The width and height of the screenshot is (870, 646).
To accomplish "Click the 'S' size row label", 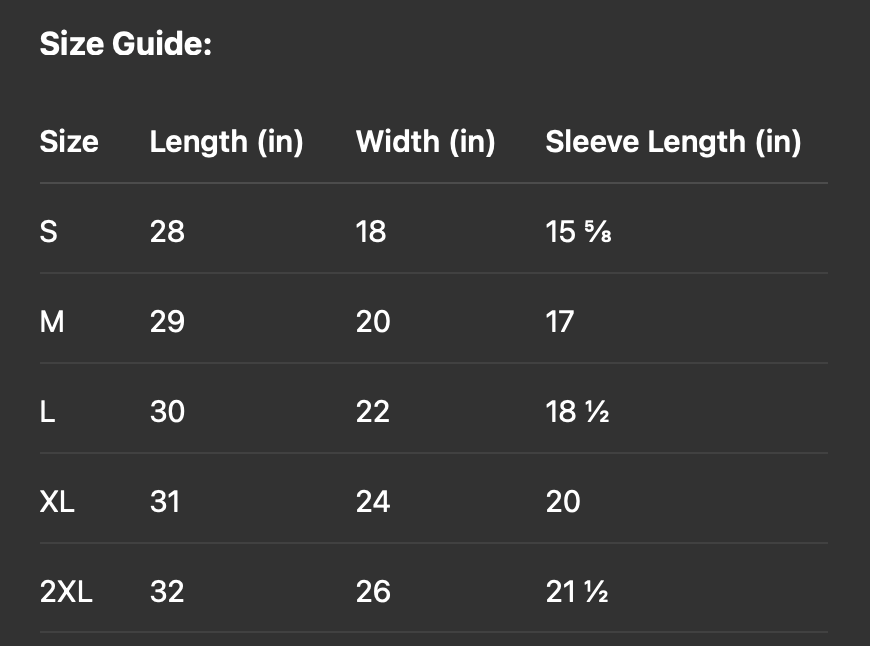I will point(49,232).
